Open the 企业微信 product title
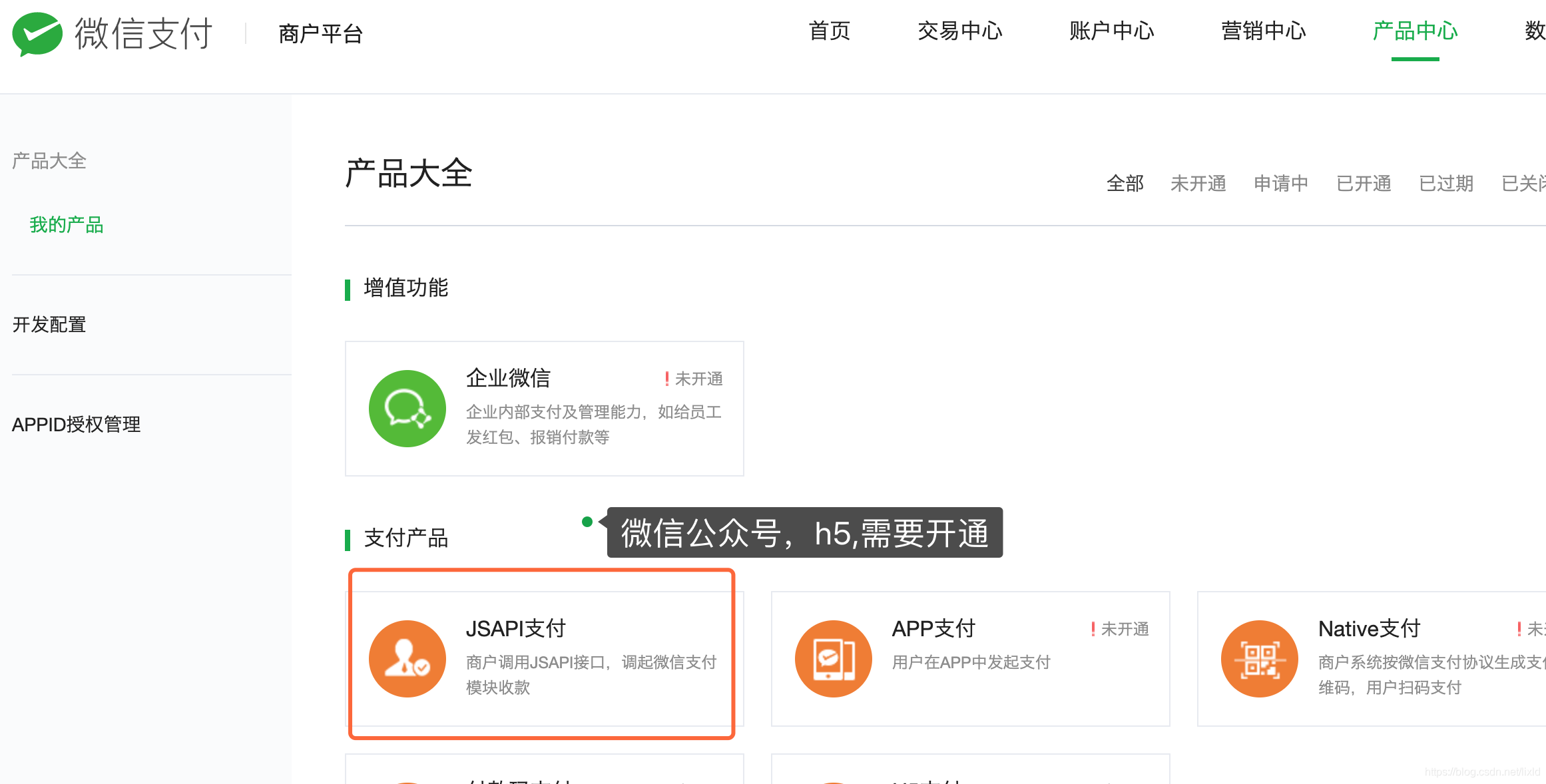1546x784 pixels. tap(508, 378)
